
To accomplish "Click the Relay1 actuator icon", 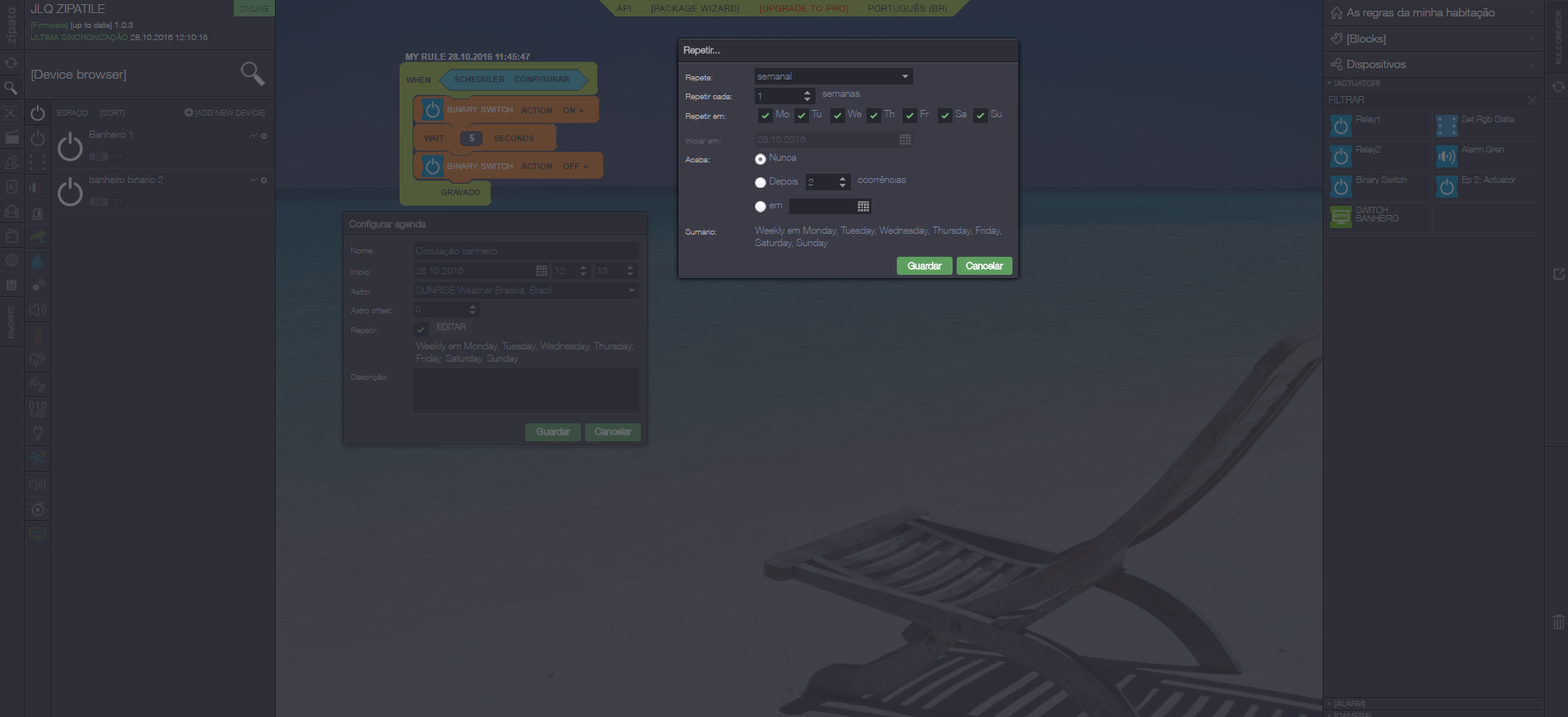I will 1341,126.
